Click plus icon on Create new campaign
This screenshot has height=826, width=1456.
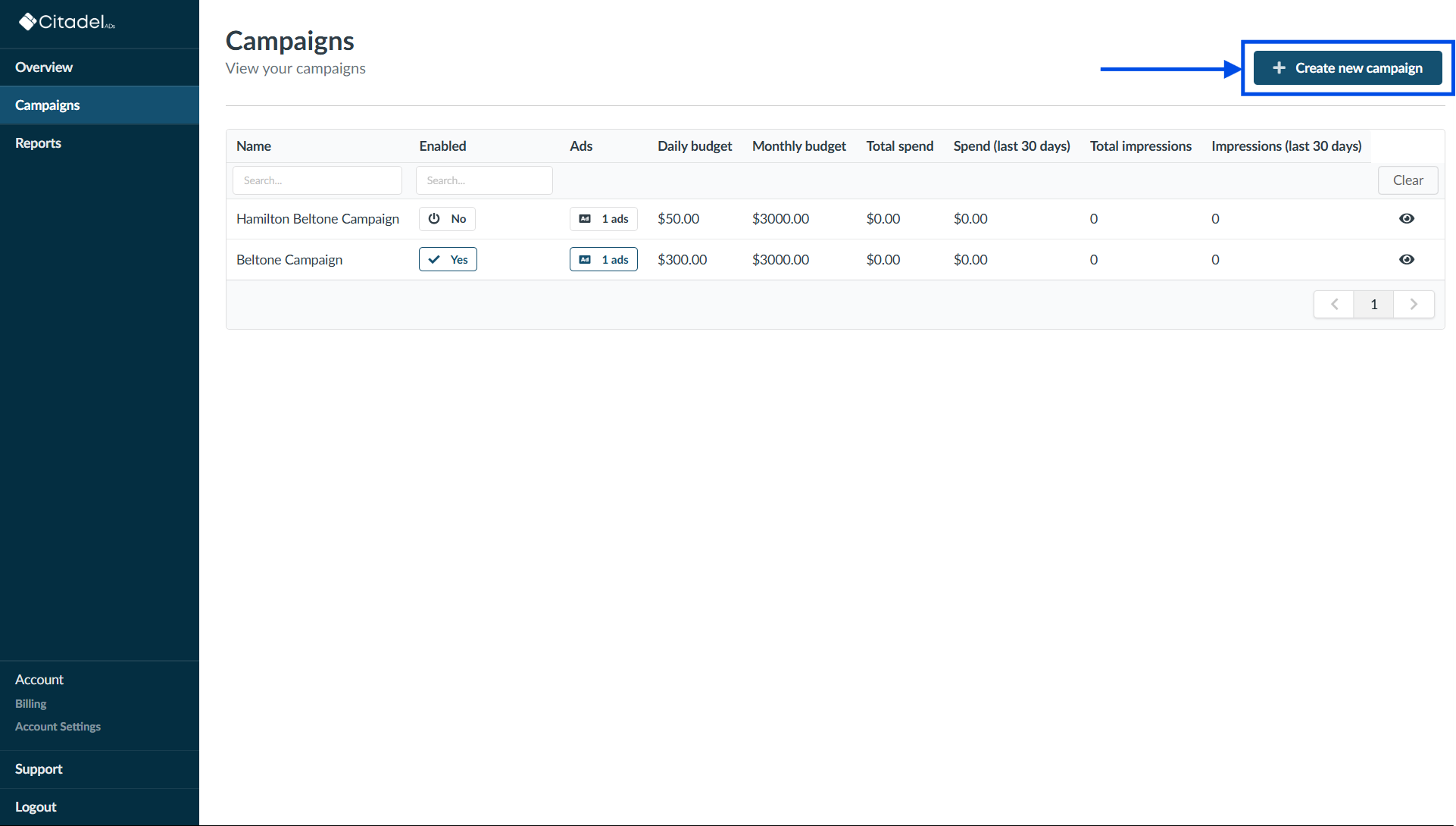tap(1279, 68)
